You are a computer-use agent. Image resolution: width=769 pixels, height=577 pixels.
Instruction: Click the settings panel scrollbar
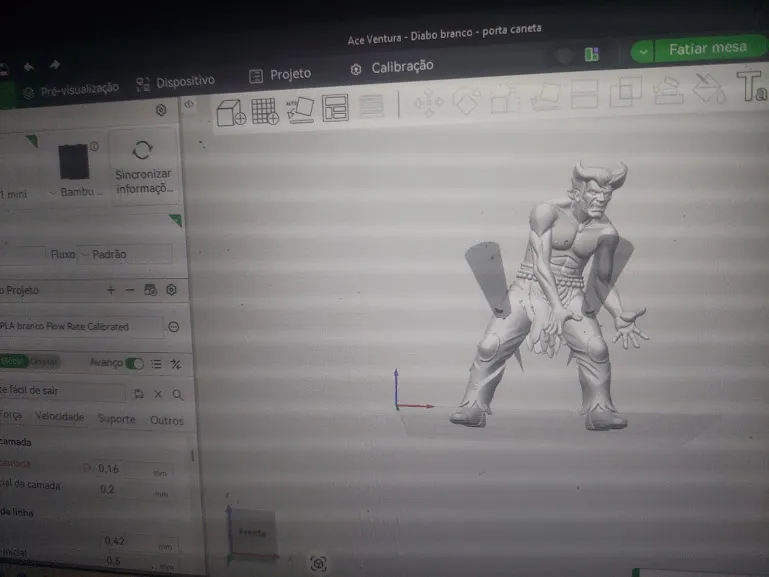192,455
